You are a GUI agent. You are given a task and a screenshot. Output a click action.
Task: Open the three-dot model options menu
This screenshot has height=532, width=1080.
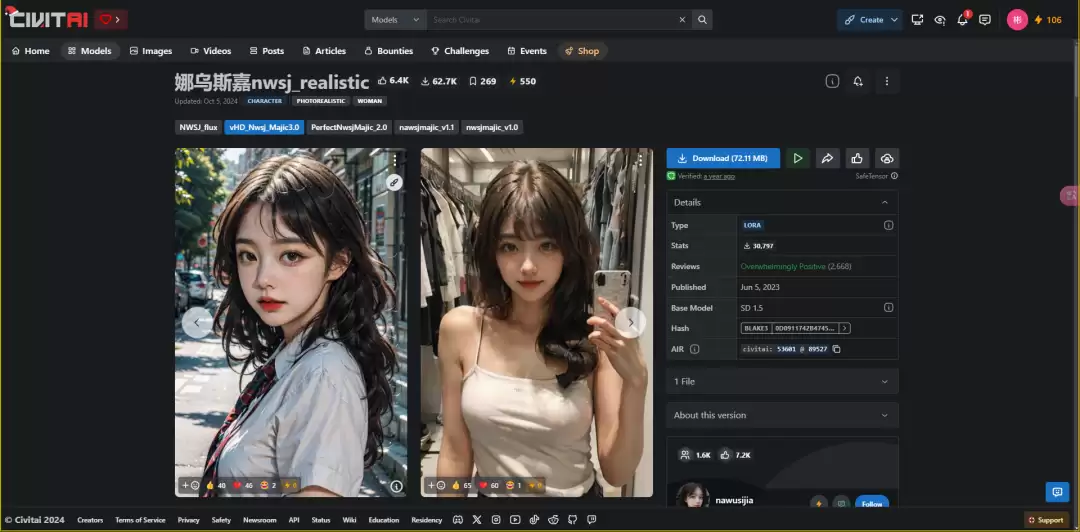[x=886, y=81]
